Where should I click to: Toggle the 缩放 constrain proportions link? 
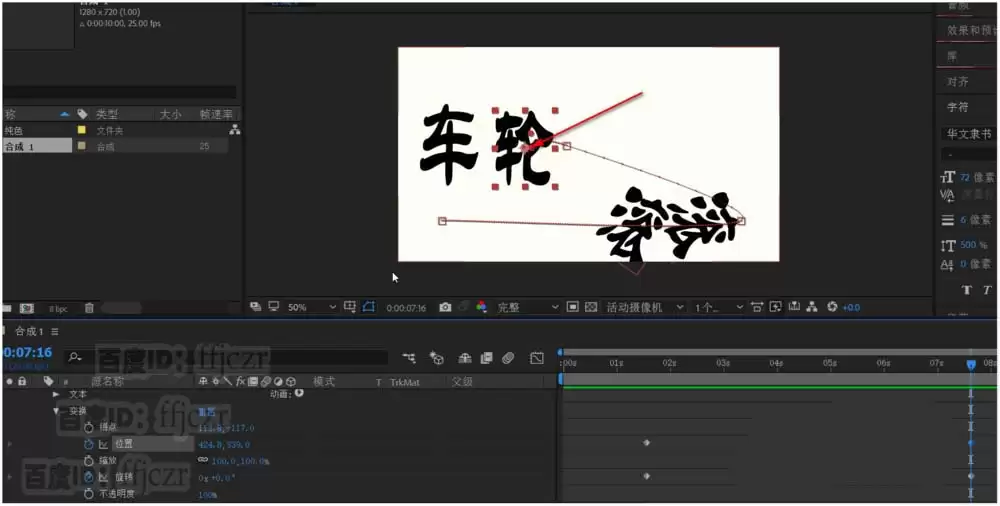[203, 460]
